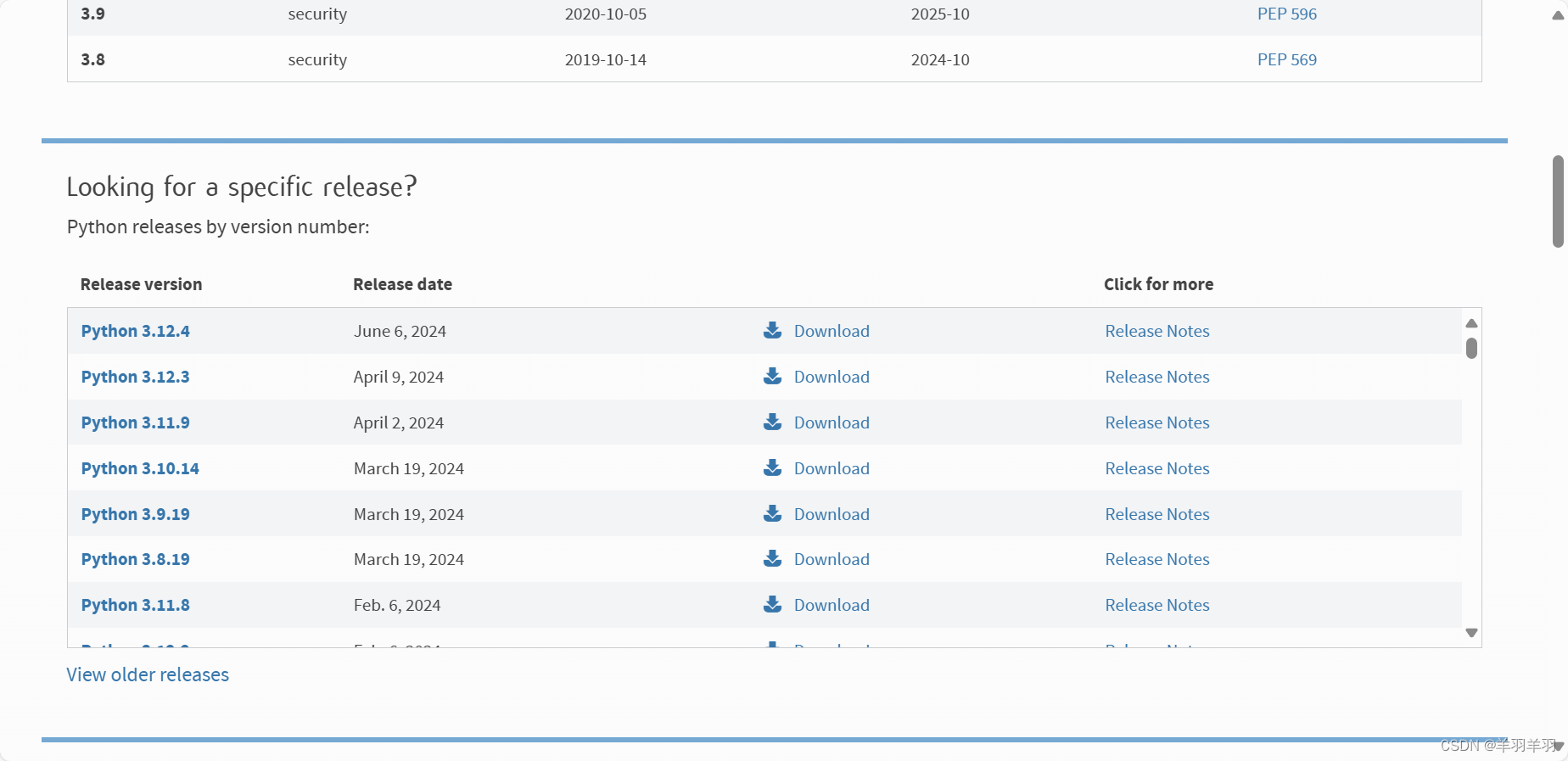Screen dimensions: 1568x761
Task: Click View older releases link
Action: (148, 674)
